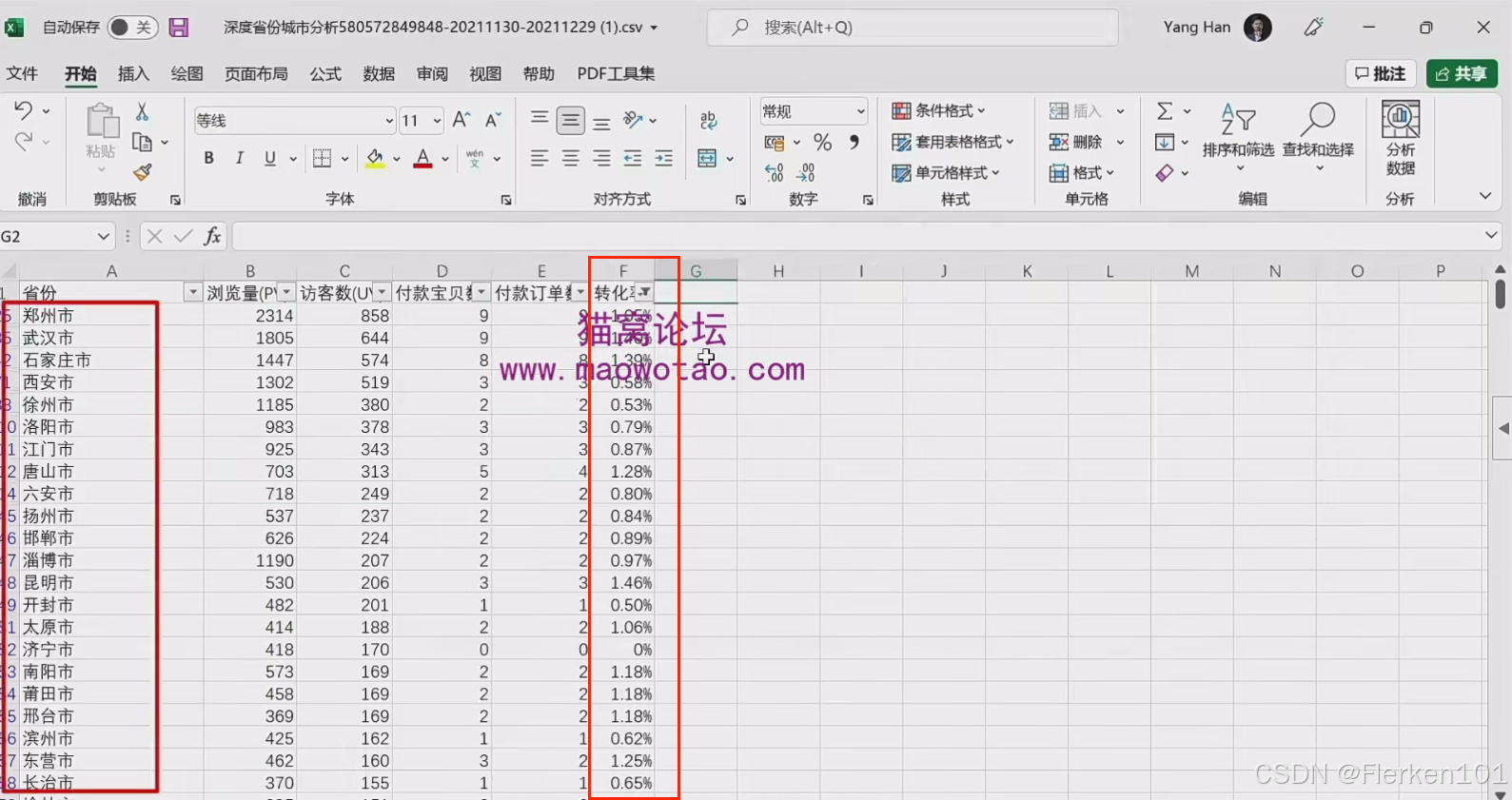1512x800 pixels.
Task: Apply the yellow fill color
Action: click(375, 158)
